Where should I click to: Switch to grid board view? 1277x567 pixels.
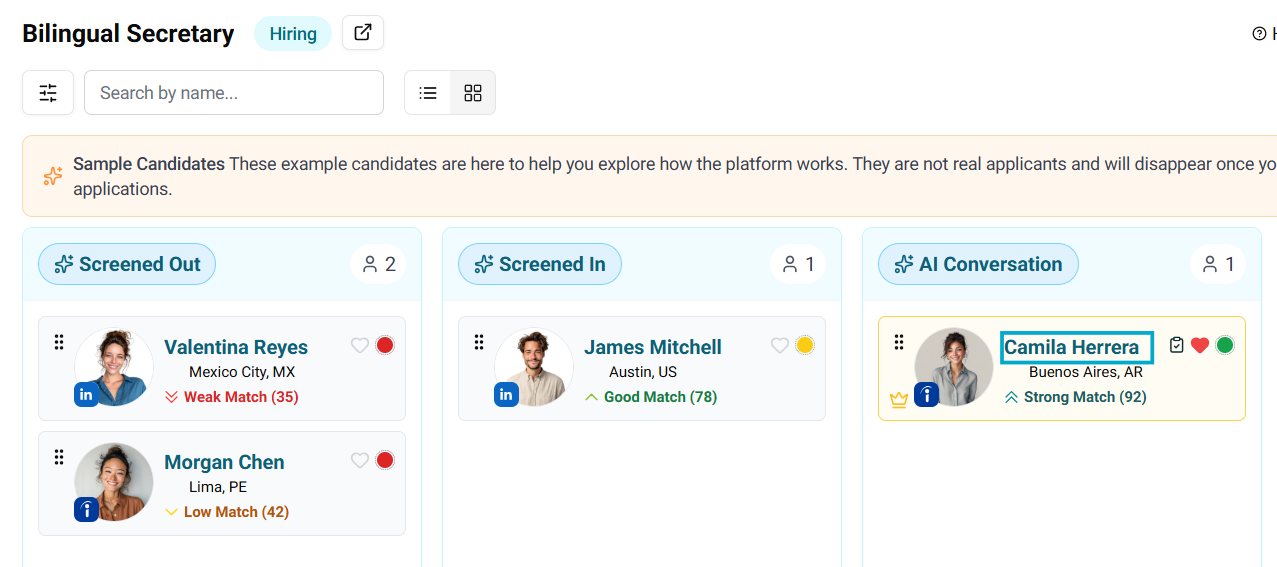click(473, 93)
